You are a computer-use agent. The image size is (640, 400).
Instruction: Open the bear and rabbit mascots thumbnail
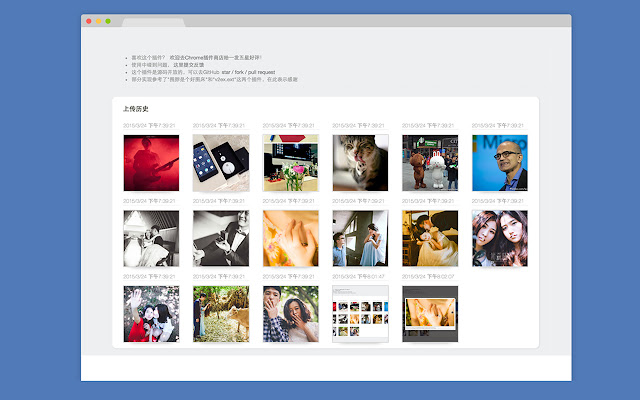coord(430,163)
